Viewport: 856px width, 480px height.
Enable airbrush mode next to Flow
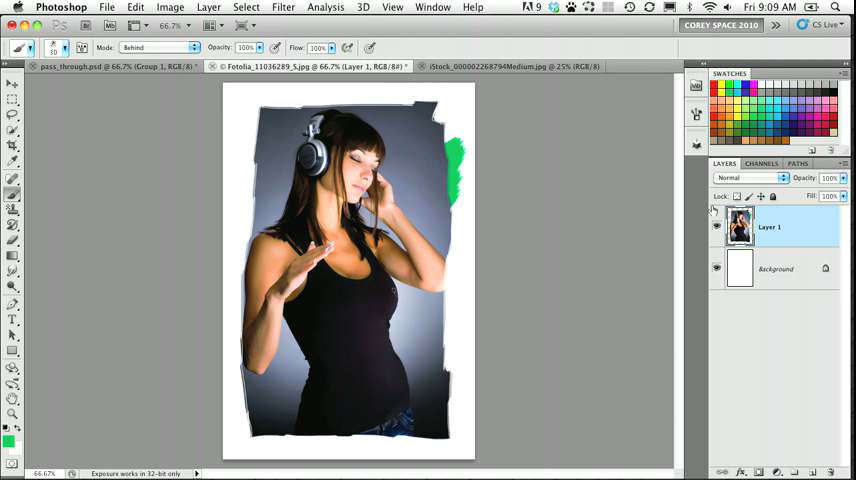(347, 47)
